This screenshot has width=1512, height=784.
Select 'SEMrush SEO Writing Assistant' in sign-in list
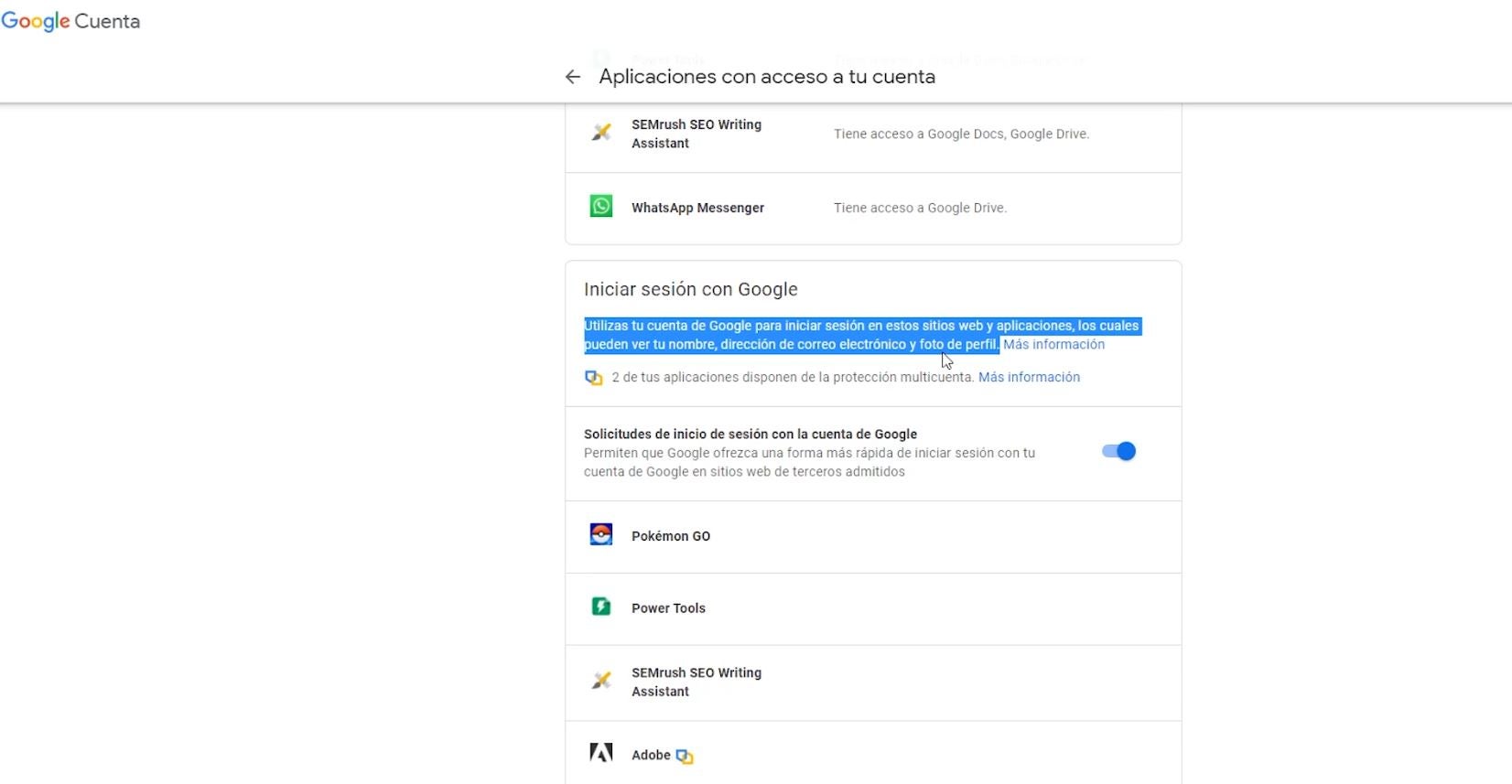coord(873,683)
